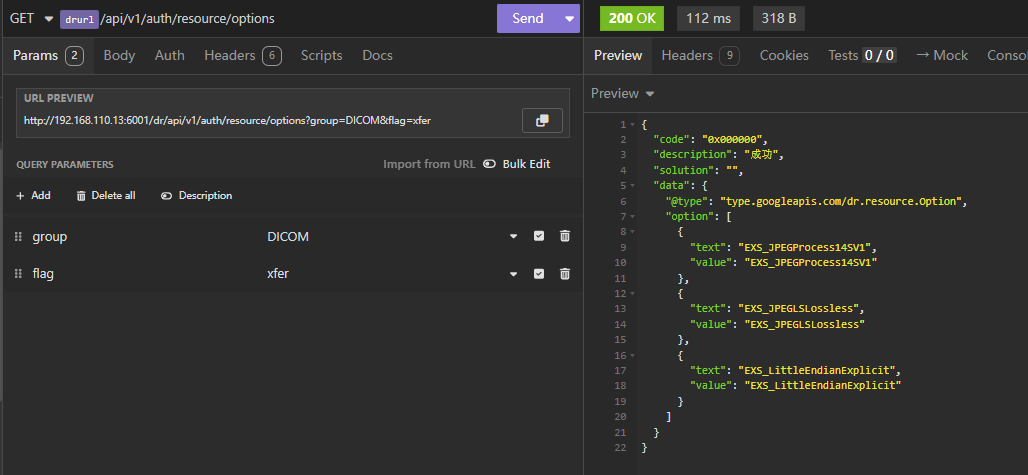
Task: Click Import from URL
Action: click(429, 164)
